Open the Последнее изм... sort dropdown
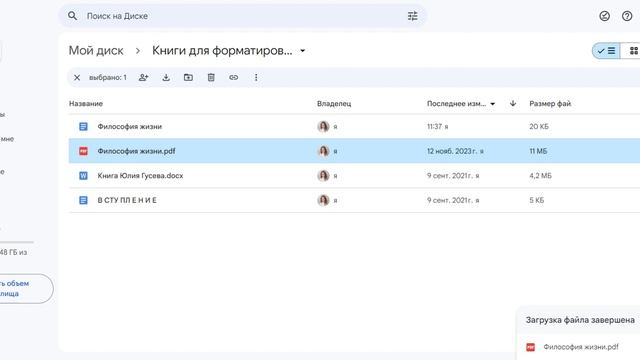This screenshot has width=640, height=360. [493, 104]
